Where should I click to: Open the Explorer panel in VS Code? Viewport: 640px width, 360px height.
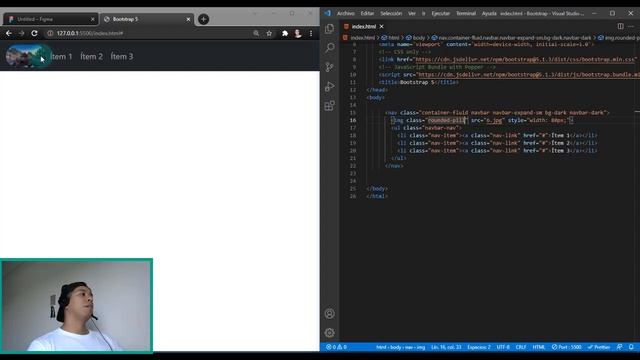(329, 29)
